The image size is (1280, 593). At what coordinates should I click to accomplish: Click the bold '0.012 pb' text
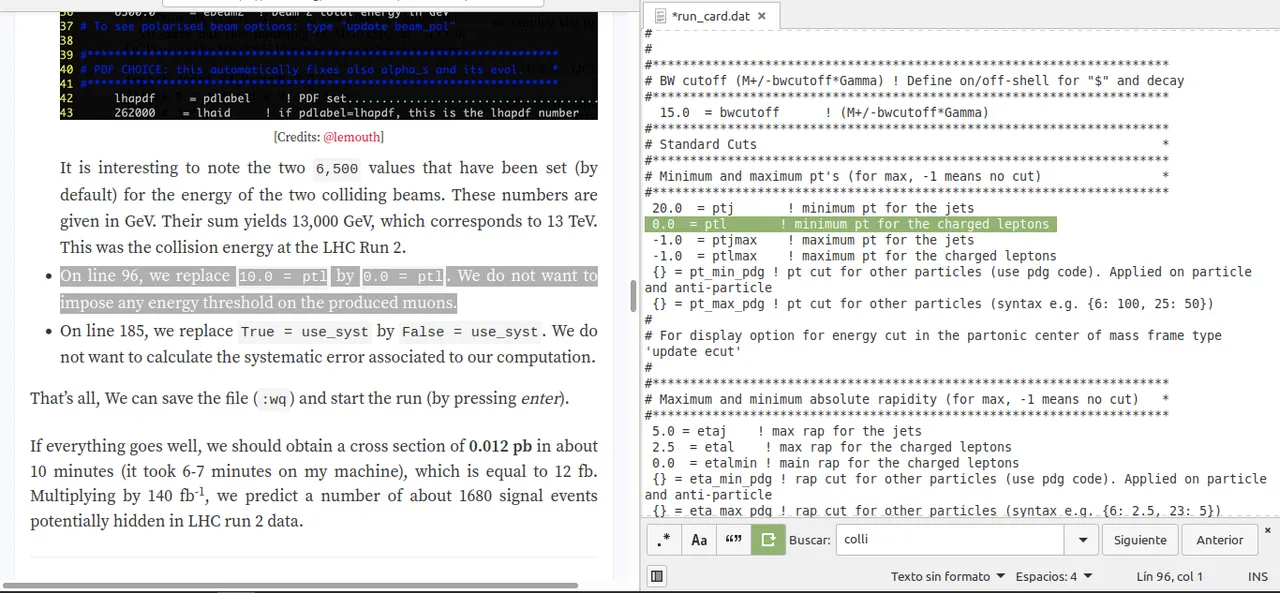pyautogui.click(x=500, y=446)
